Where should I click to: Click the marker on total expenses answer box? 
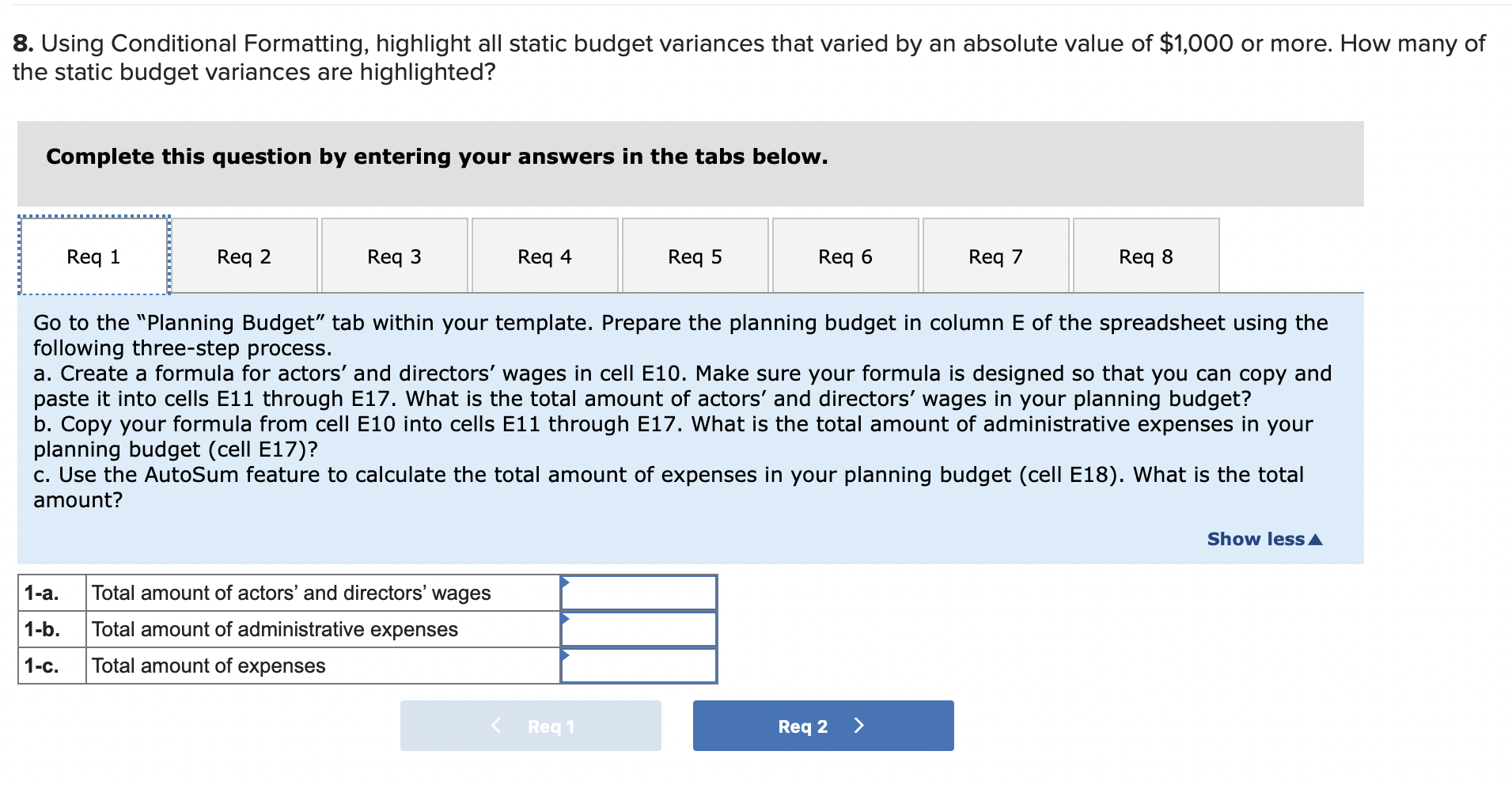click(566, 657)
